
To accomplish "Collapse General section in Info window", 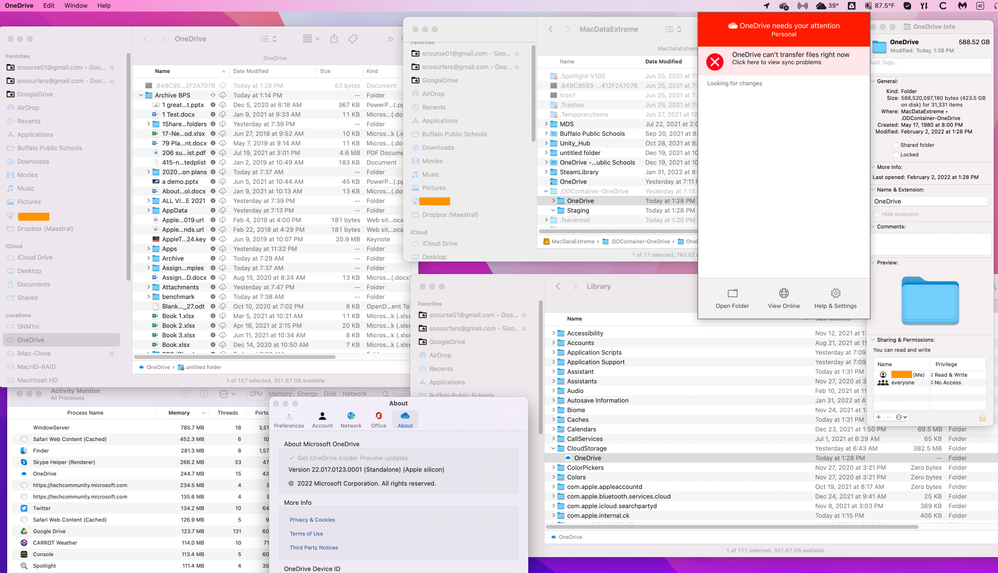I will (873, 81).
